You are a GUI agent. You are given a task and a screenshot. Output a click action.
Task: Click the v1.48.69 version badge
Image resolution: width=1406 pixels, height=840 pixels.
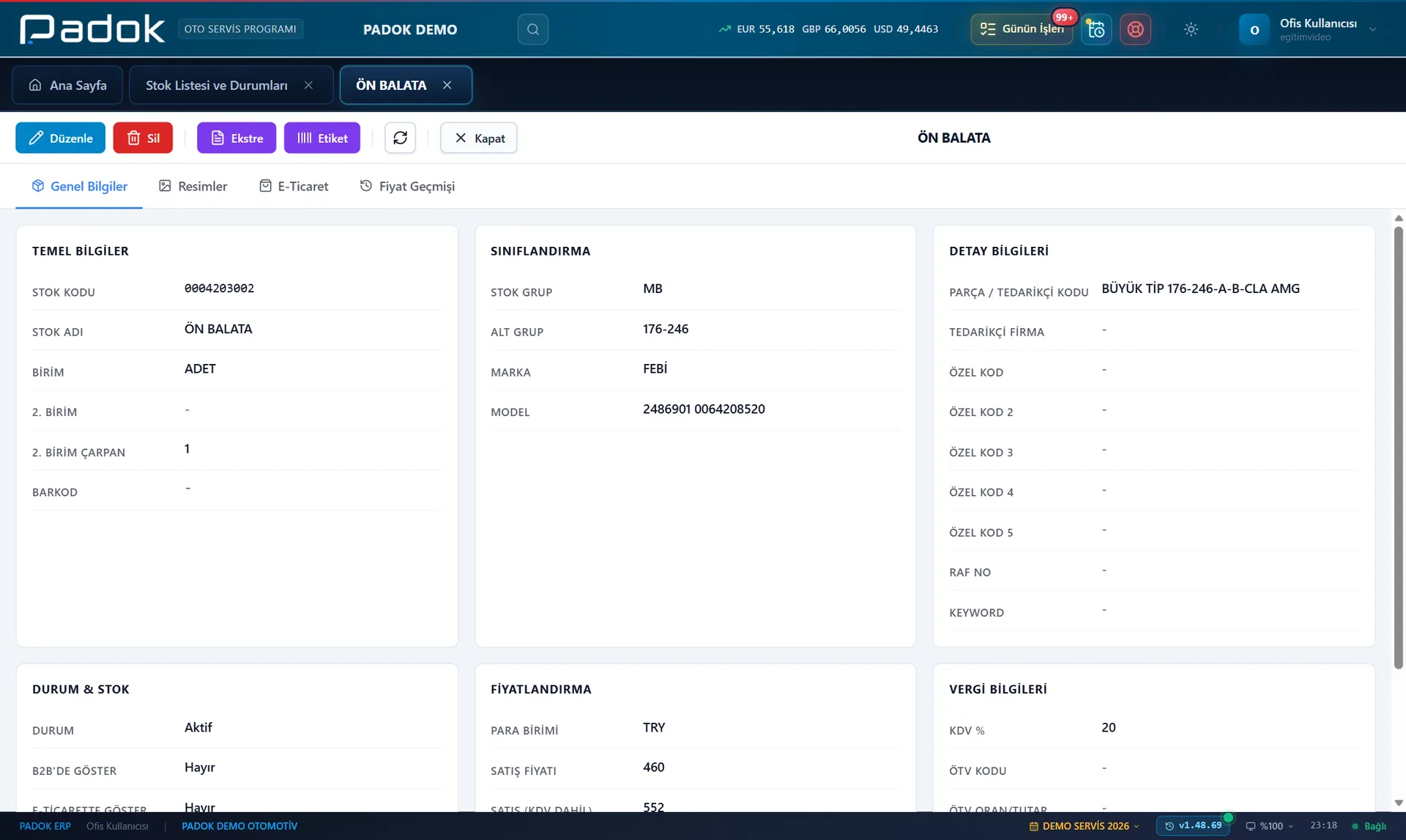[x=1193, y=825]
